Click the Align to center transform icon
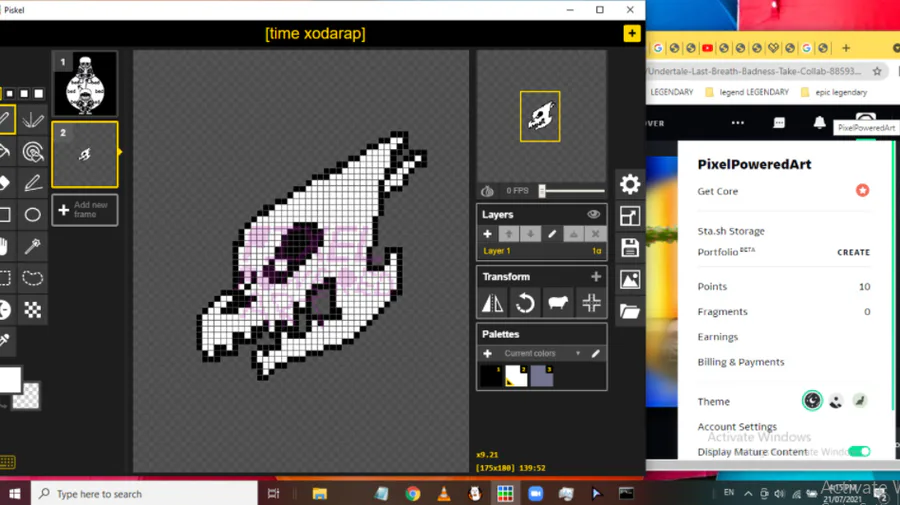 click(591, 303)
